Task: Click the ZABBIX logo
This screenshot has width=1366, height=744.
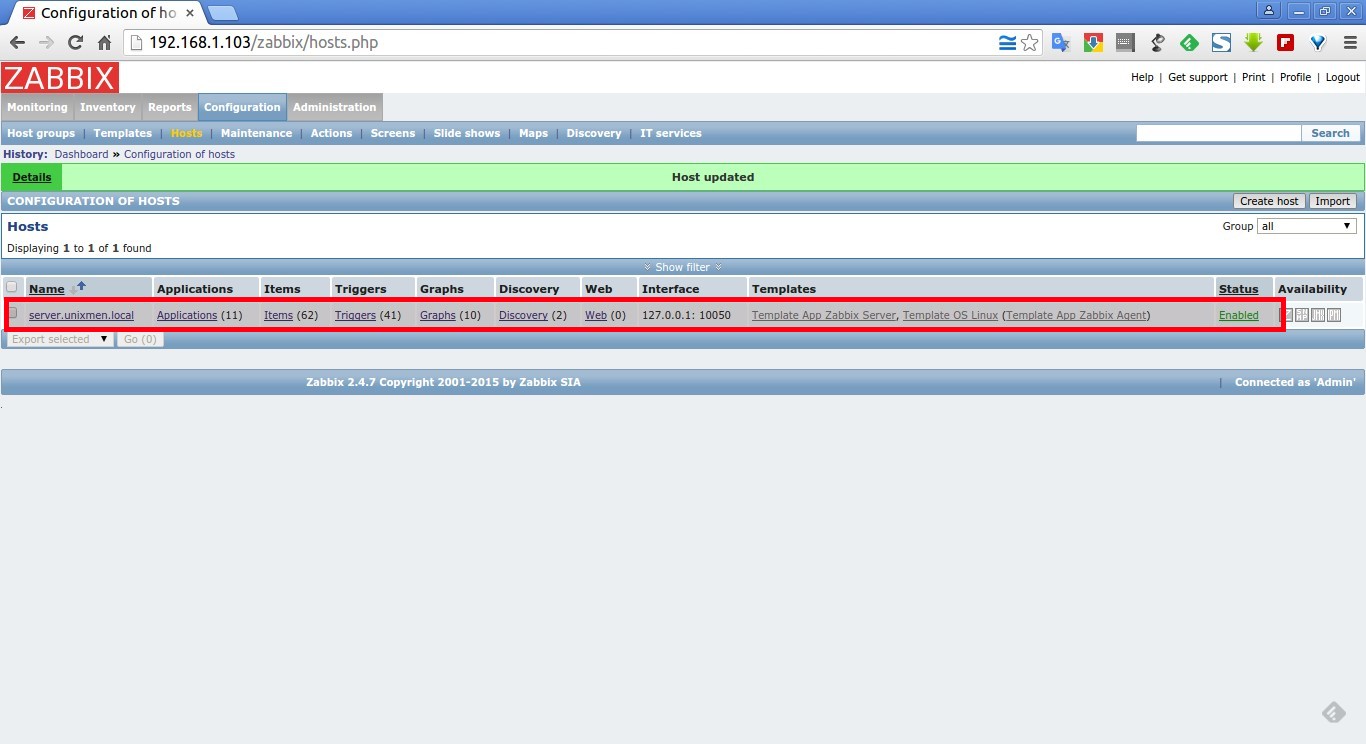Action: pyautogui.click(x=60, y=78)
